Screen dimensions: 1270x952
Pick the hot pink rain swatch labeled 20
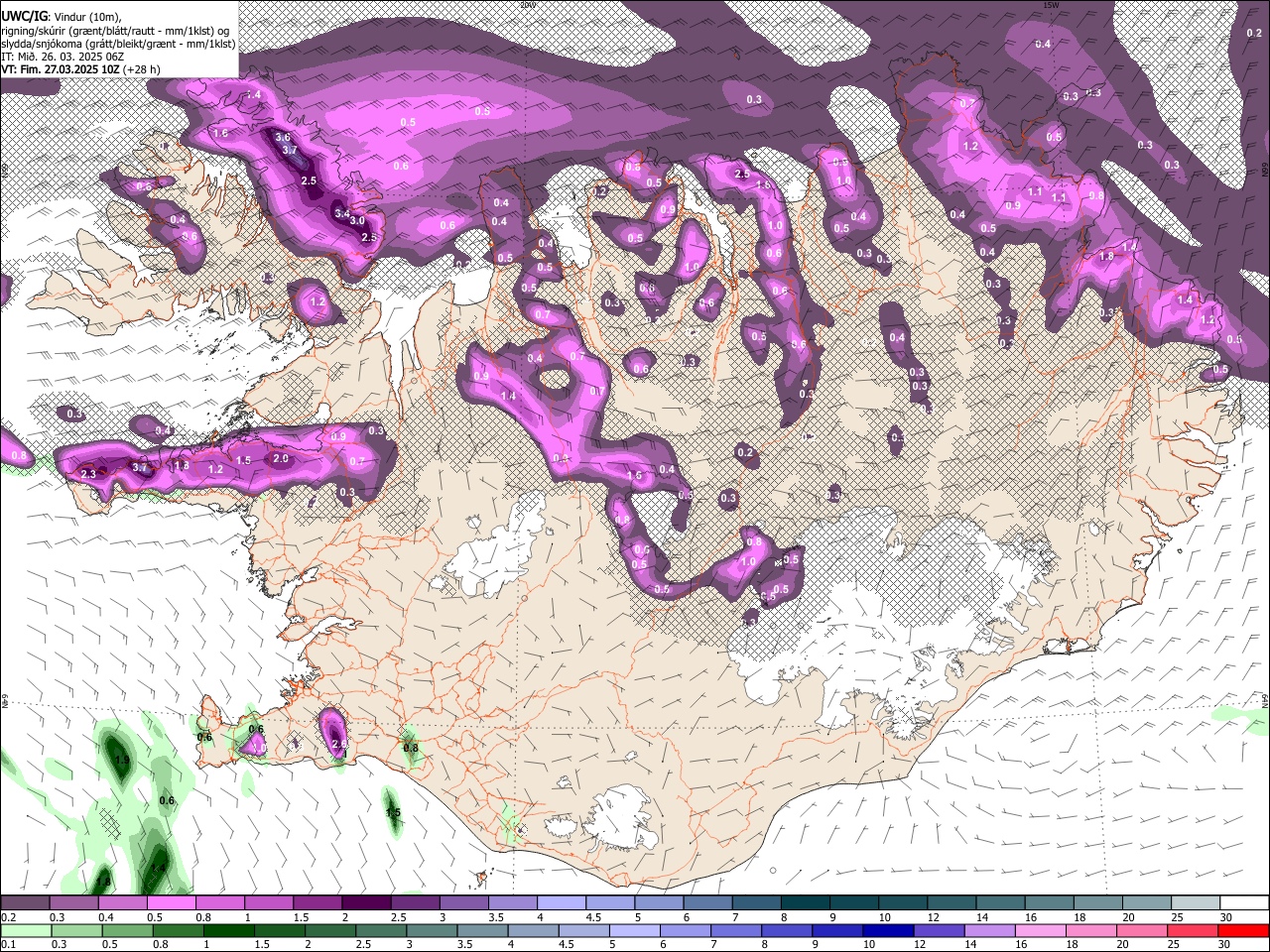pyautogui.click(x=1143, y=930)
